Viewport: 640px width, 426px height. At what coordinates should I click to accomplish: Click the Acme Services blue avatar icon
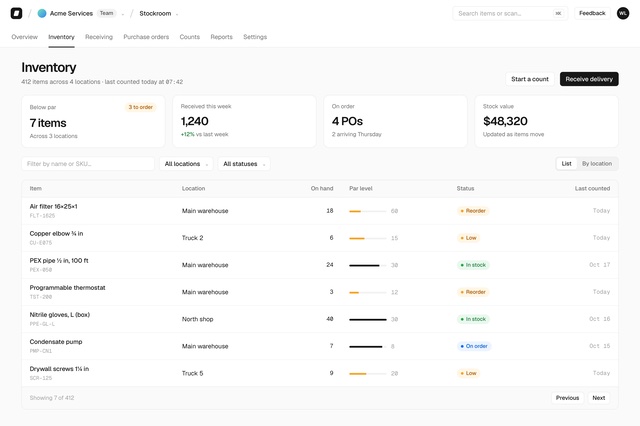pyautogui.click(x=42, y=13)
